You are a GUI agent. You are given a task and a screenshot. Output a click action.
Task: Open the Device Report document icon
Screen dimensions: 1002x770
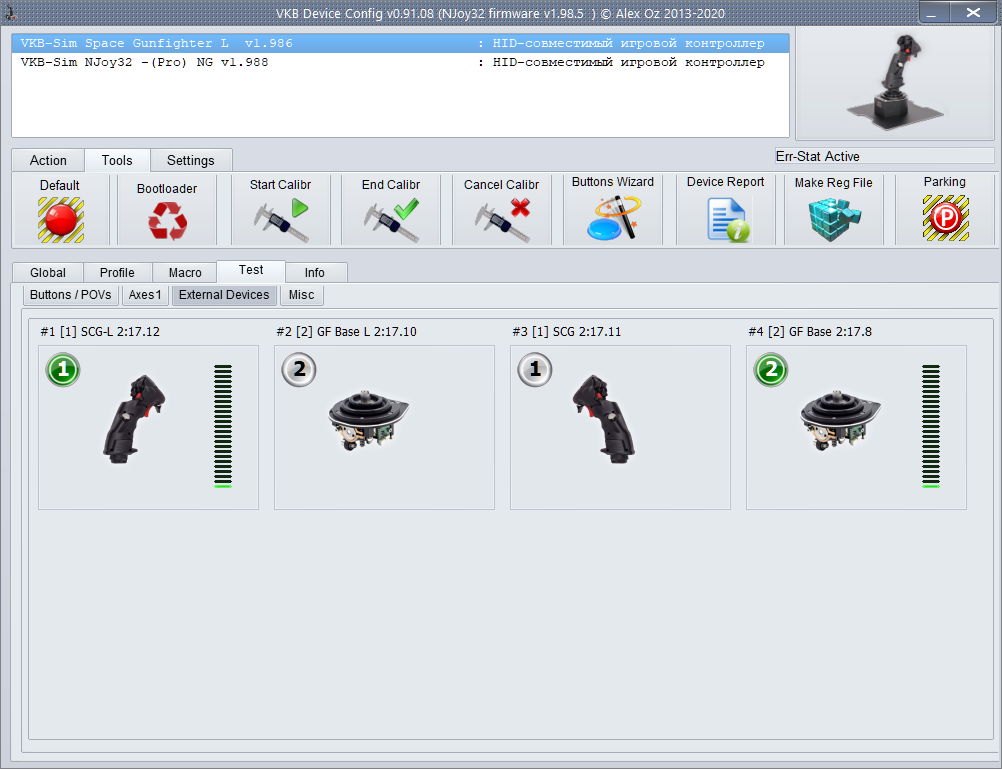coord(728,219)
